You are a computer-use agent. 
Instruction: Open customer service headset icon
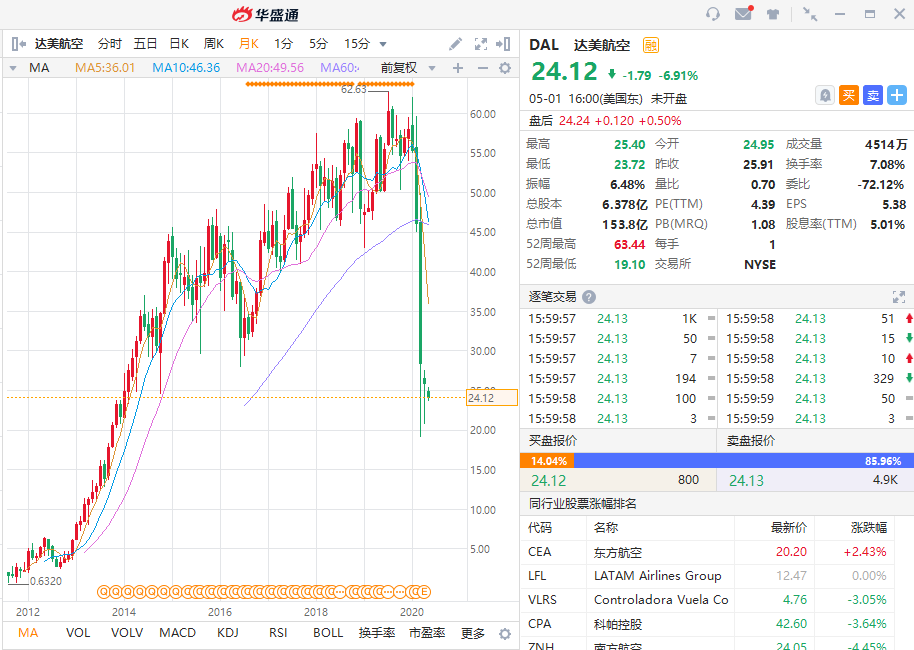pos(712,14)
